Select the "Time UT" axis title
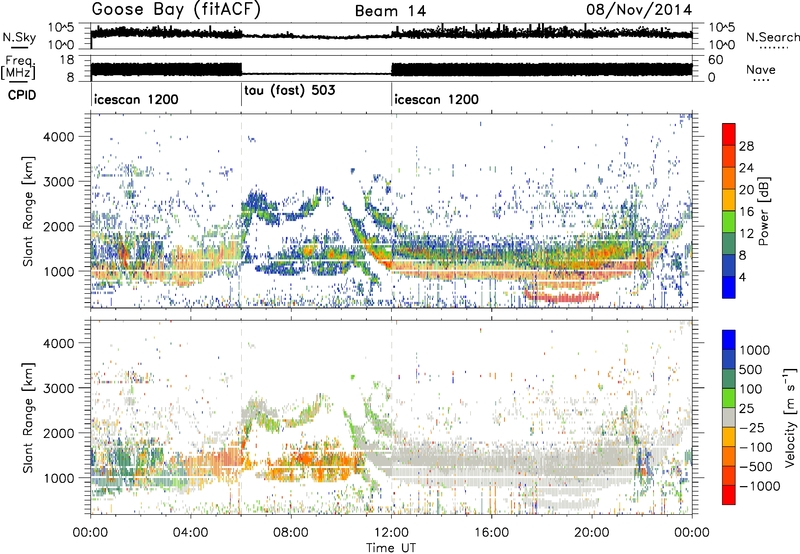Image resolution: width=800 pixels, height=554 pixels. click(391, 548)
